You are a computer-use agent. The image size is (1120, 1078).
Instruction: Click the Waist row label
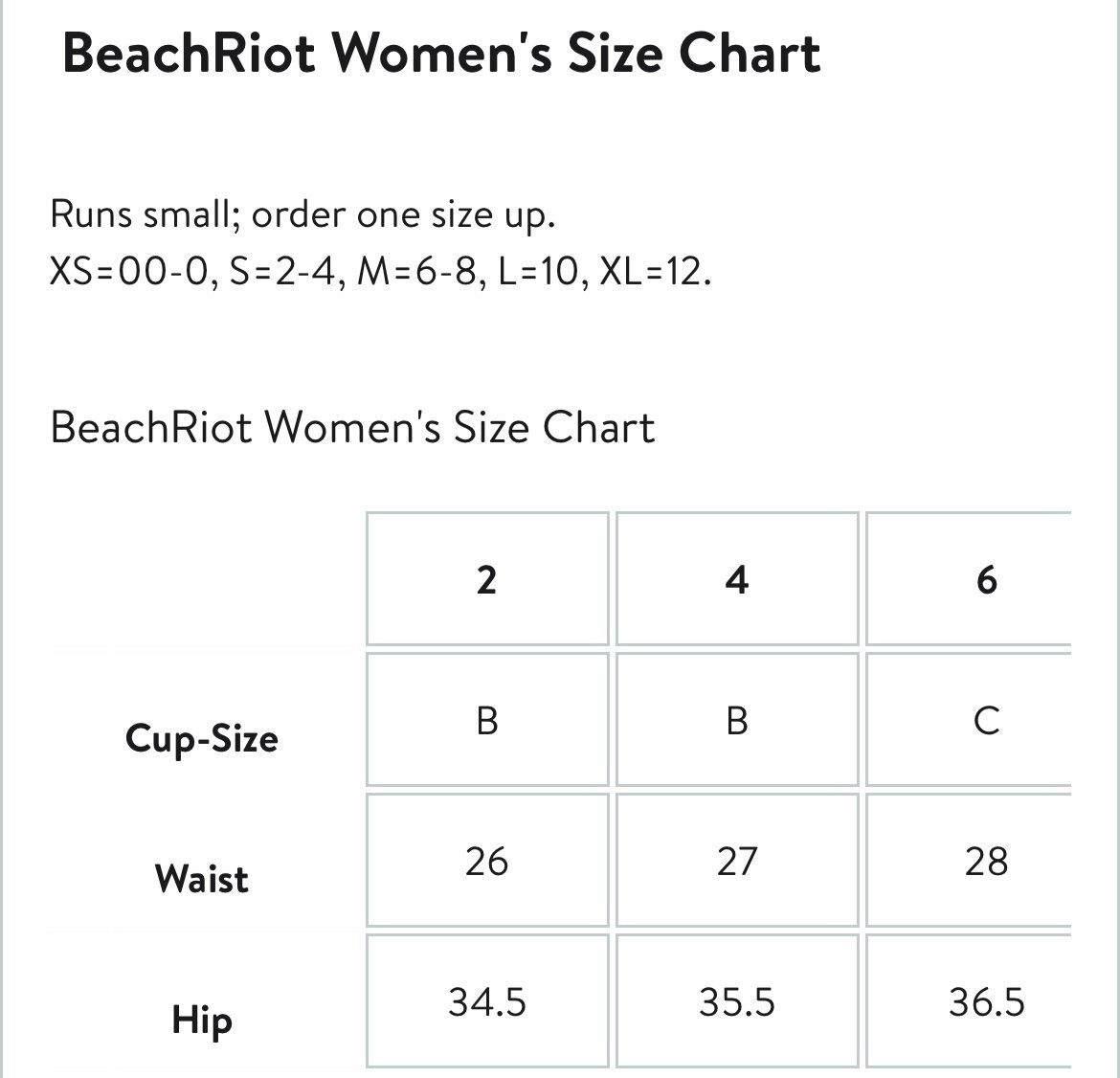click(201, 878)
